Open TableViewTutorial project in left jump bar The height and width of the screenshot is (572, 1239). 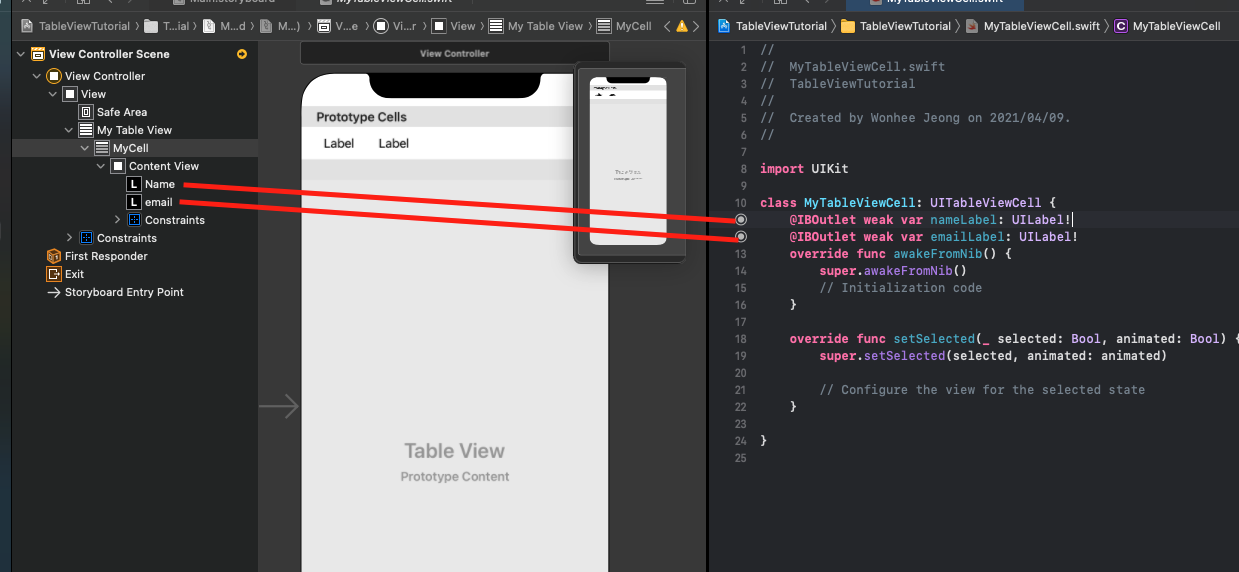coord(76,26)
